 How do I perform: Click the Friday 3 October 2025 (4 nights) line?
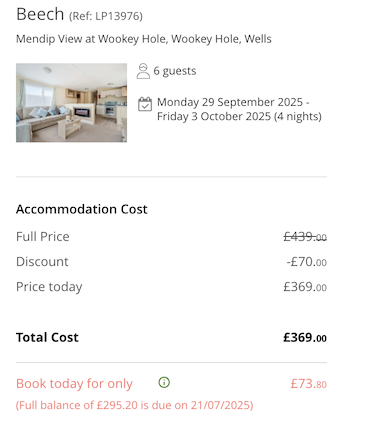(x=239, y=116)
